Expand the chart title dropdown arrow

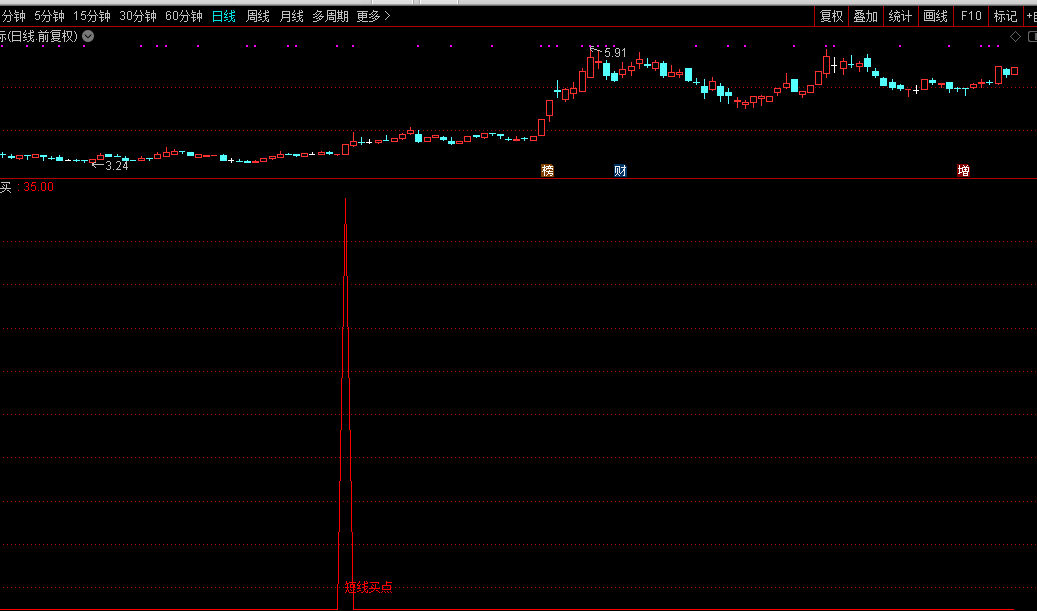(88, 36)
